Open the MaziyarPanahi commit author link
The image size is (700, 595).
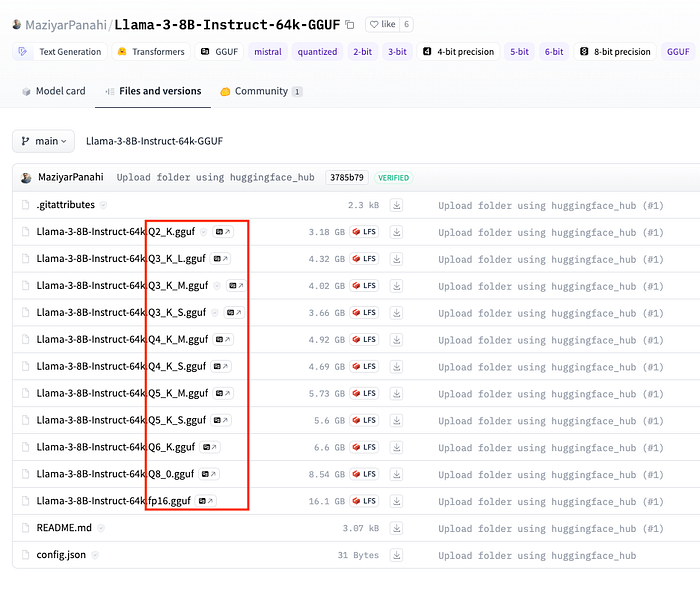click(71, 177)
